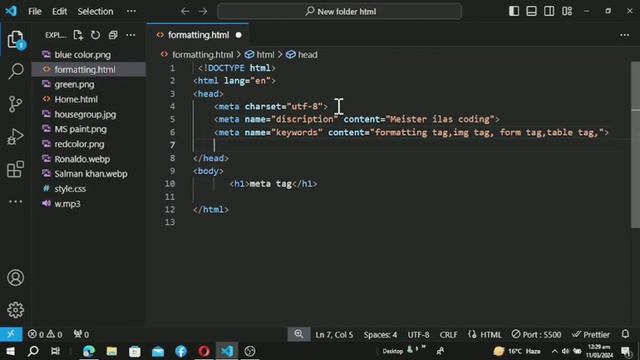Image resolution: width=640 pixels, height=360 pixels.
Task: Click the zoom magnifier in status bar
Action: pyautogui.click(x=299, y=334)
